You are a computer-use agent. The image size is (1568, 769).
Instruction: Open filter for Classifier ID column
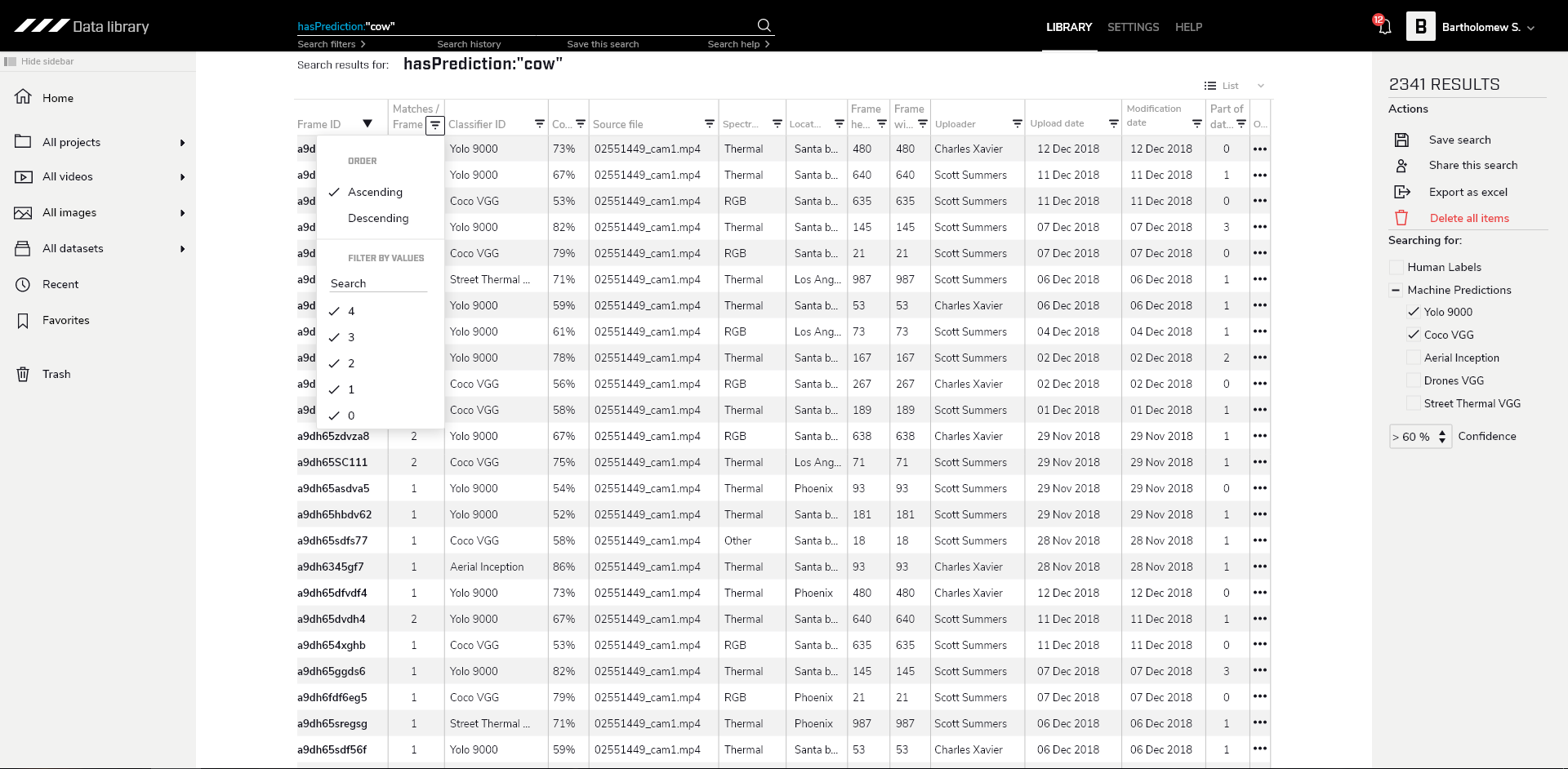coord(540,124)
